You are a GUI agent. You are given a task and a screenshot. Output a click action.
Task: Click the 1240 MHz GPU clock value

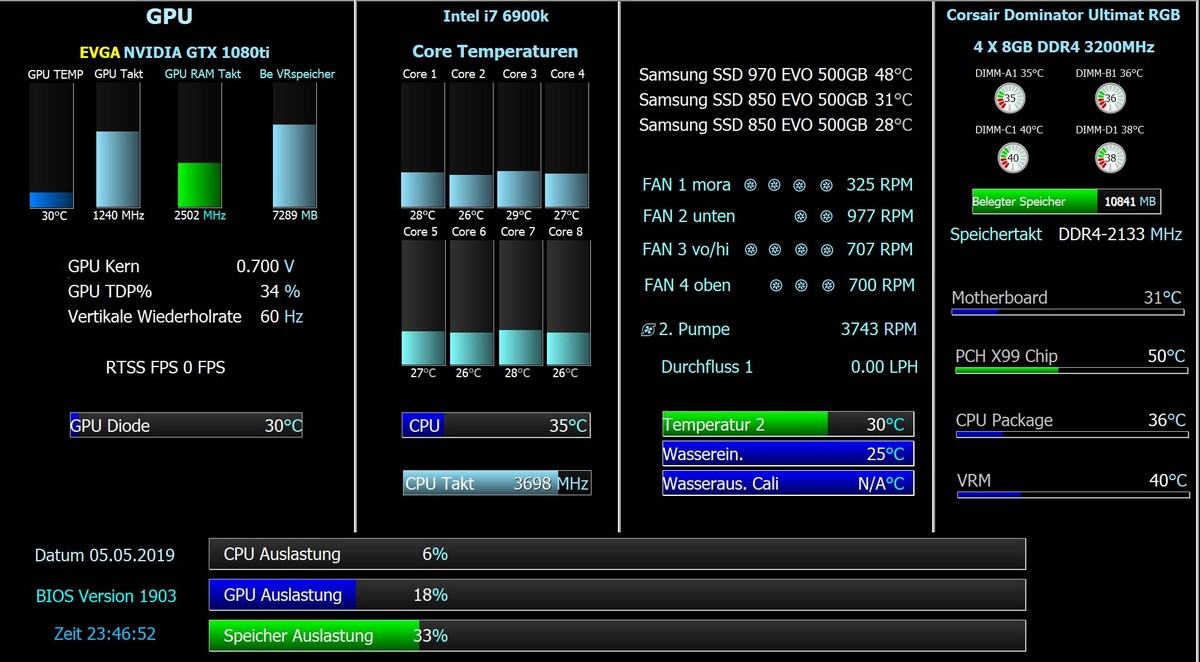(x=118, y=215)
